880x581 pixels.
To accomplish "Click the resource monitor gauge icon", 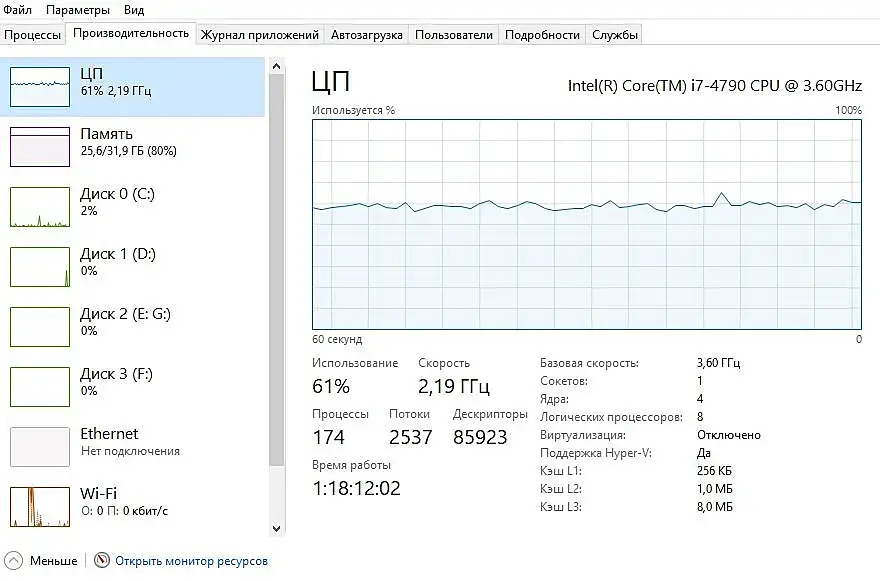I will point(102,560).
